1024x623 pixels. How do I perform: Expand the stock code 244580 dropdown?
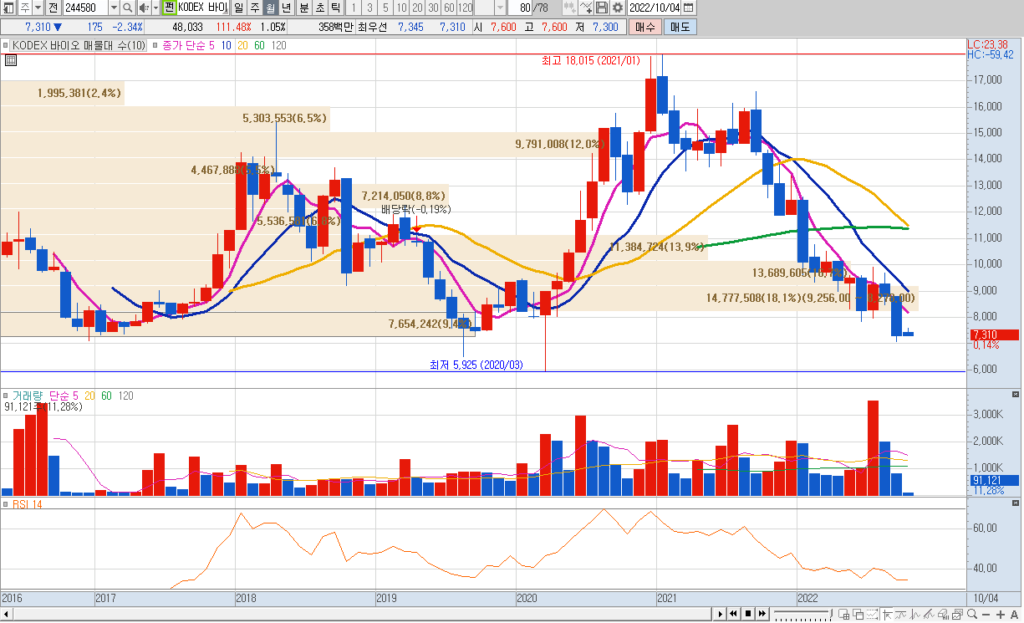tap(113, 8)
